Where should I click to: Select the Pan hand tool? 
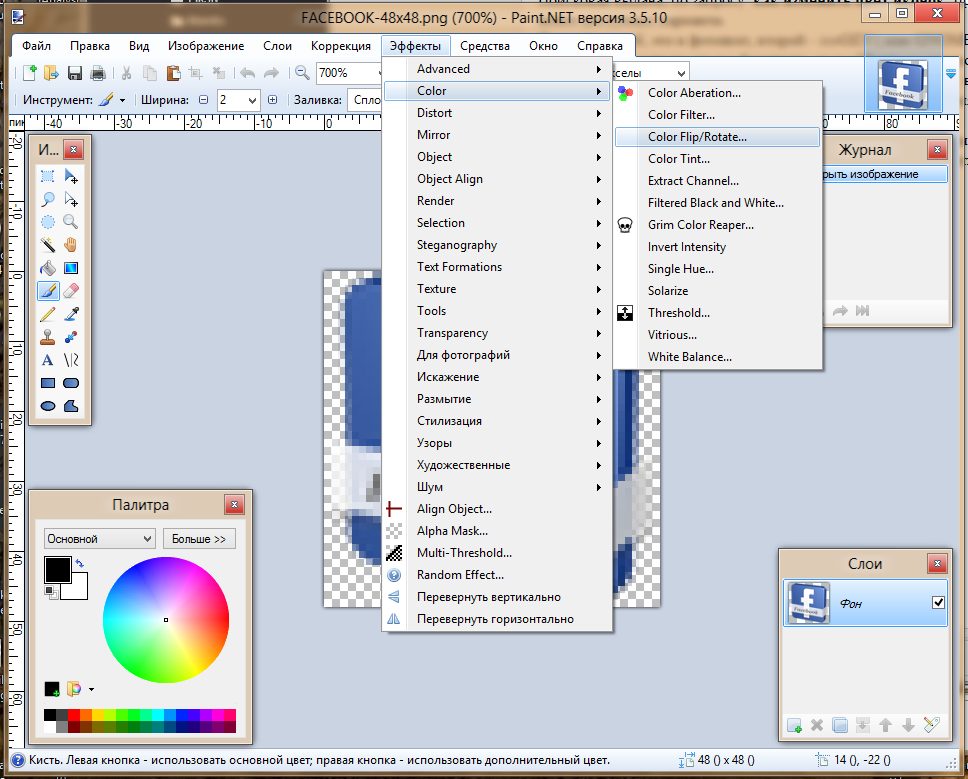coord(71,245)
